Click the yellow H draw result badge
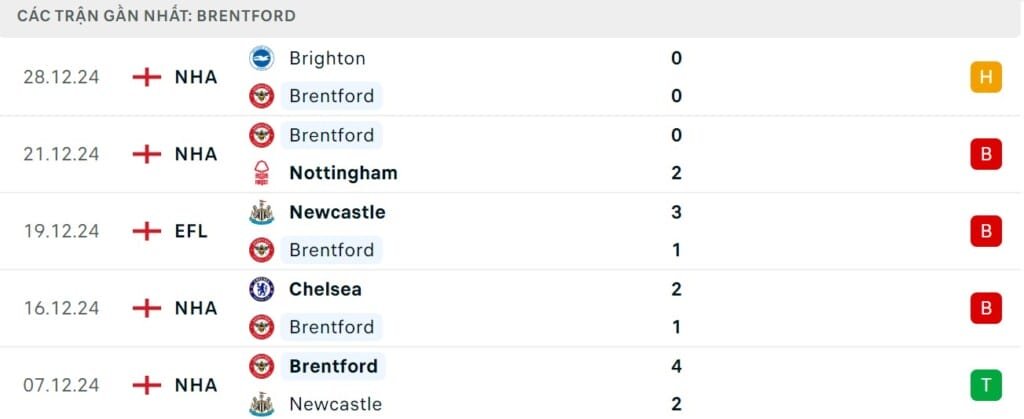 985,77
